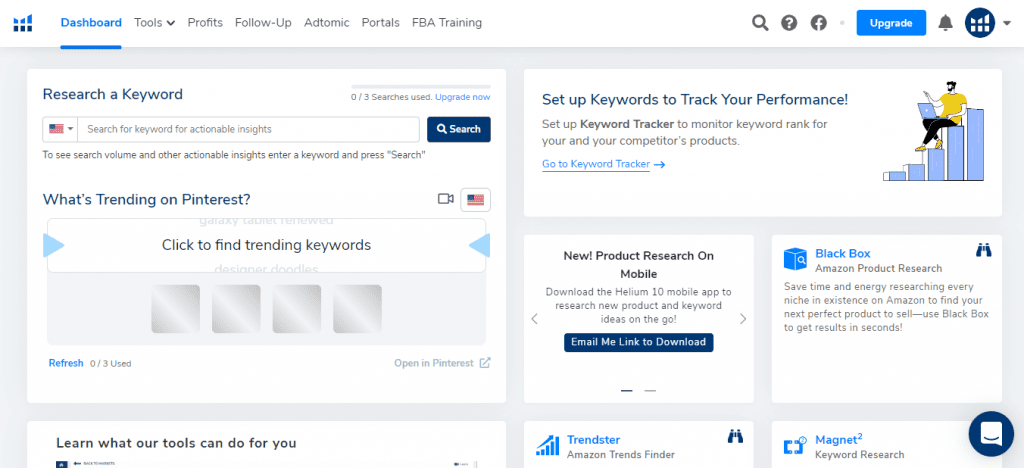The image size is (1024, 468).
Task: Click the user account avatar
Action: [980, 23]
